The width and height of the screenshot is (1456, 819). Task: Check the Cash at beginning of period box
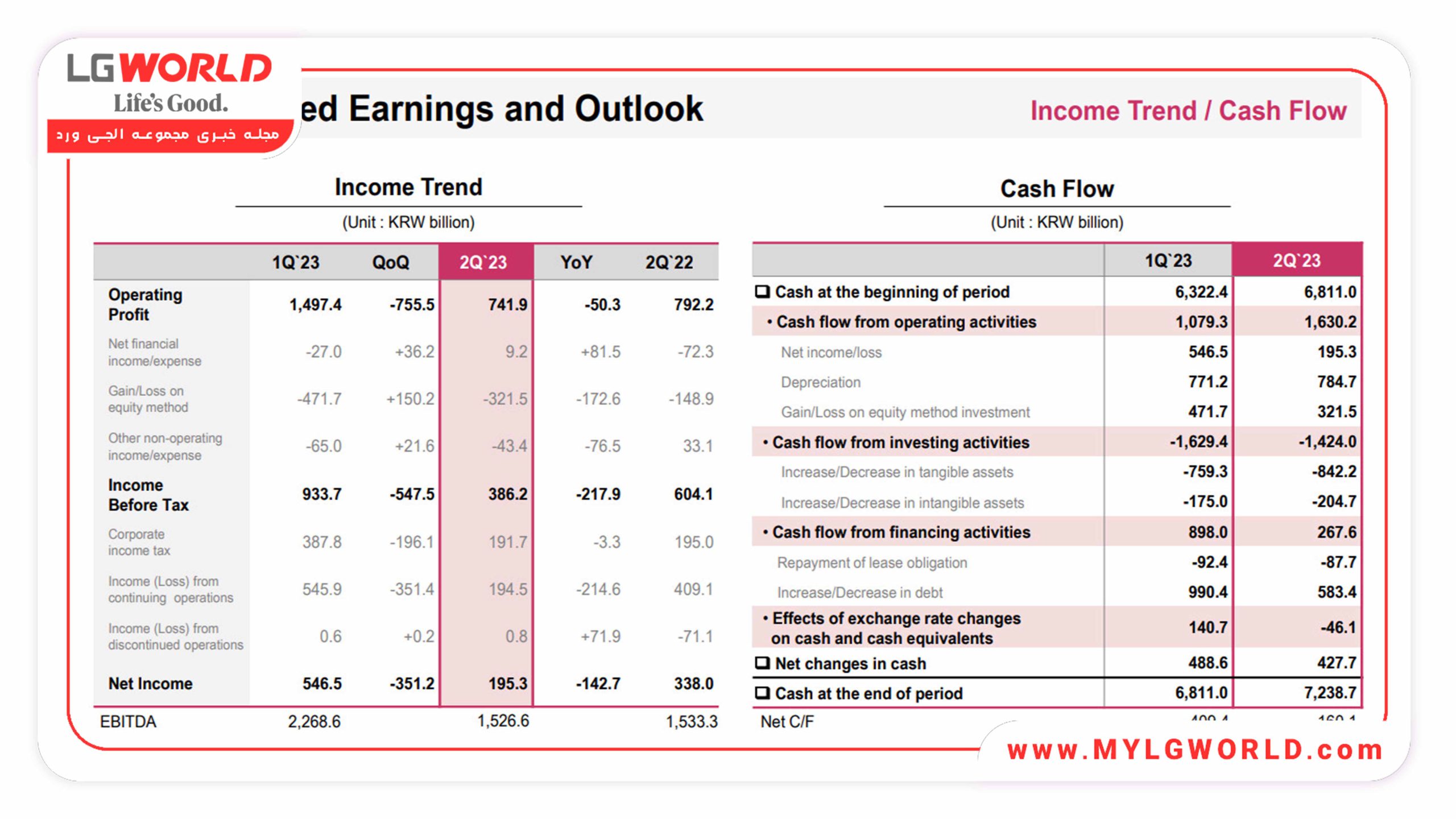[x=762, y=292]
